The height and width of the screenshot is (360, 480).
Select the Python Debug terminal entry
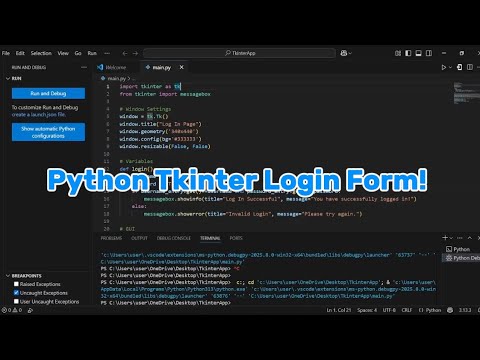461,258
